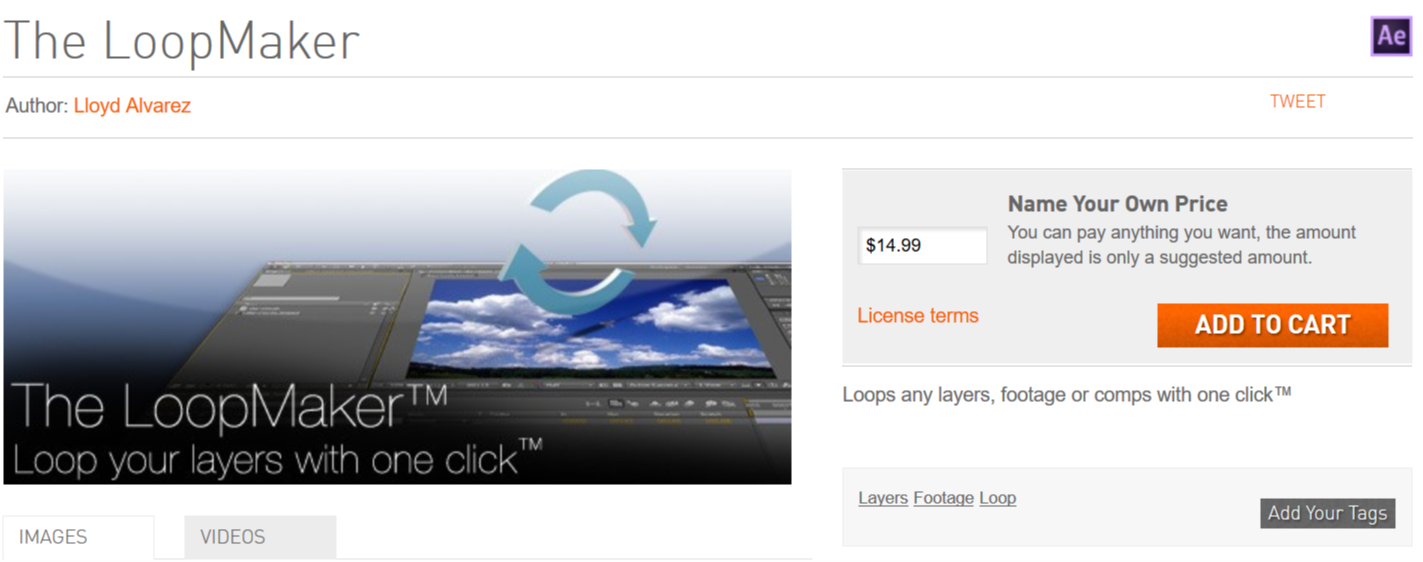The height and width of the screenshot is (562, 1423).
Task: Click the Name Your Own Price heading
Action: tap(1117, 204)
